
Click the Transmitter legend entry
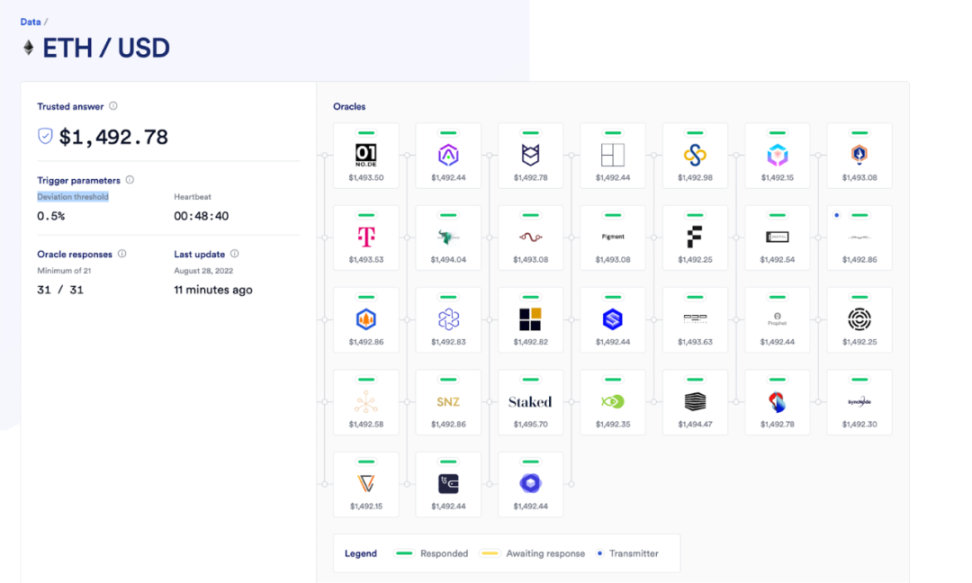click(x=630, y=553)
